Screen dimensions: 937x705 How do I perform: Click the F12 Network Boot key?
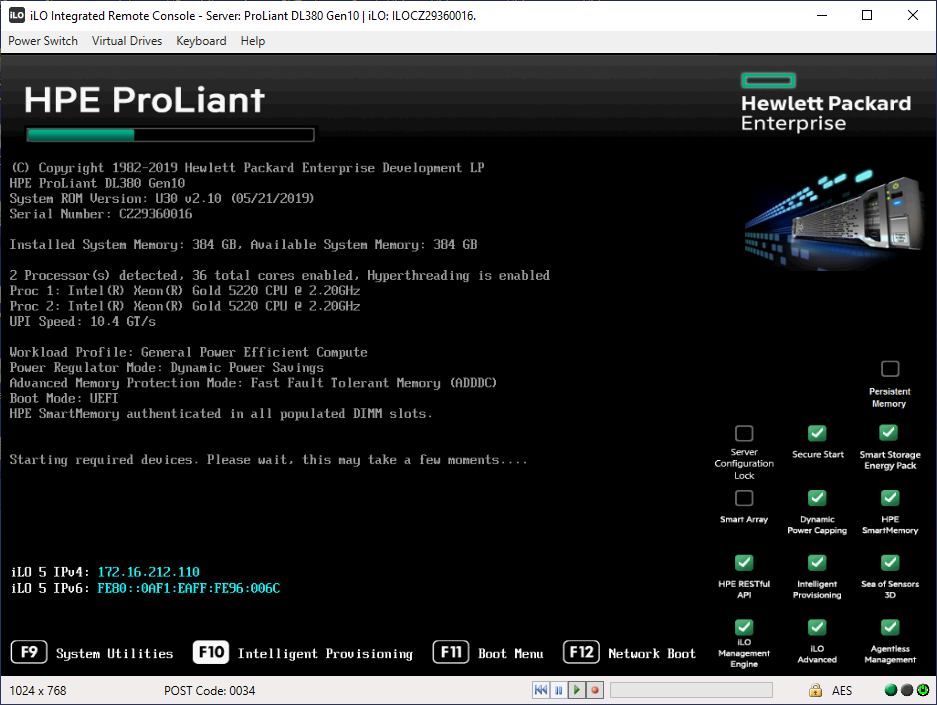[x=581, y=652]
